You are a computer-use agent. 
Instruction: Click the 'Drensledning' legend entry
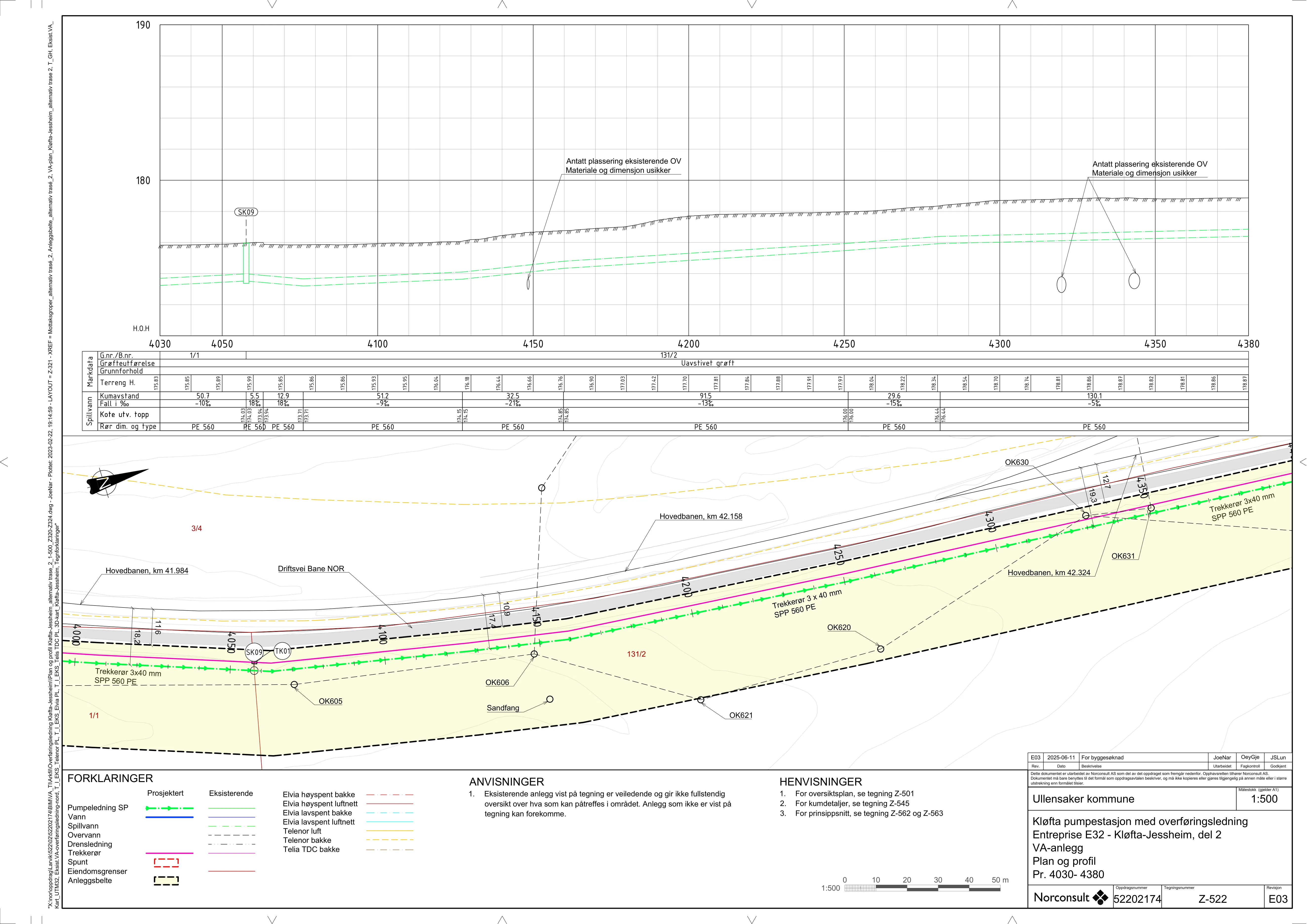point(90,844)
